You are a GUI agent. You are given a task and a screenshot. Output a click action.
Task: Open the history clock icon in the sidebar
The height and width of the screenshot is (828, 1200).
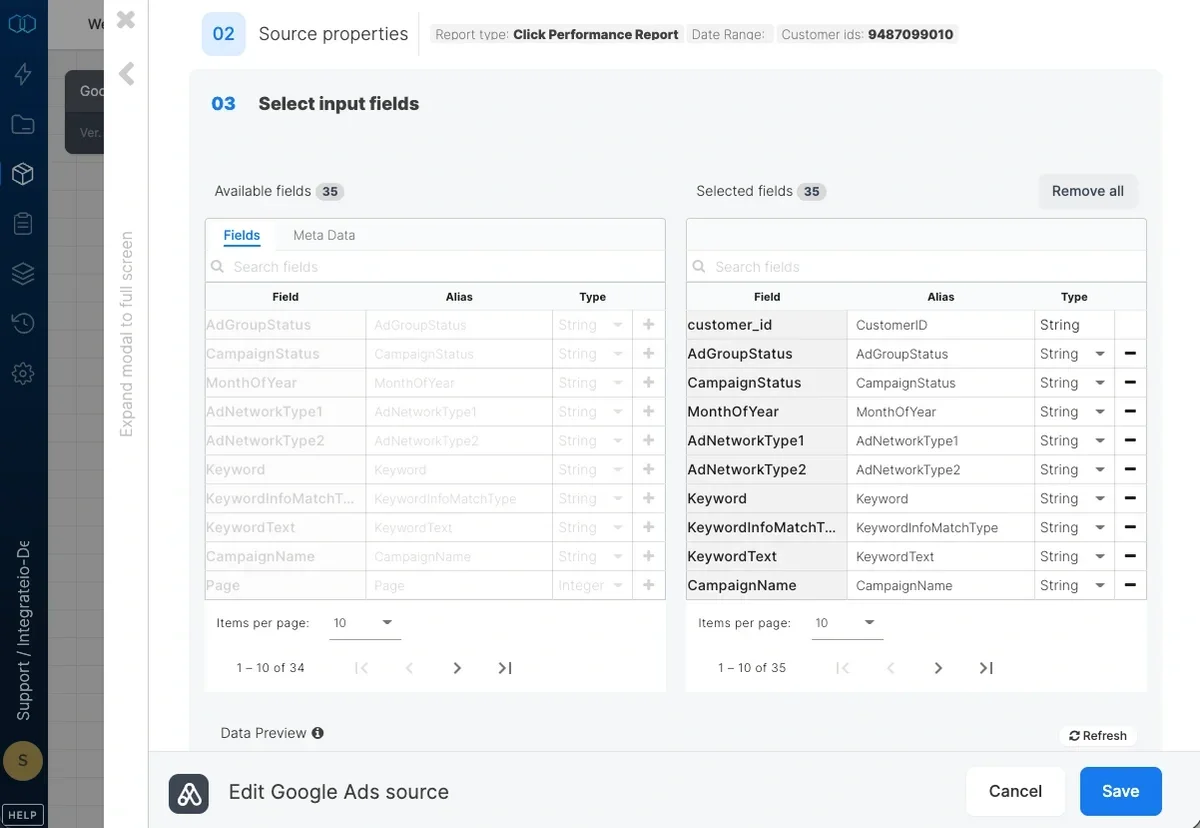pyautogui.click(x=23, y=323)
